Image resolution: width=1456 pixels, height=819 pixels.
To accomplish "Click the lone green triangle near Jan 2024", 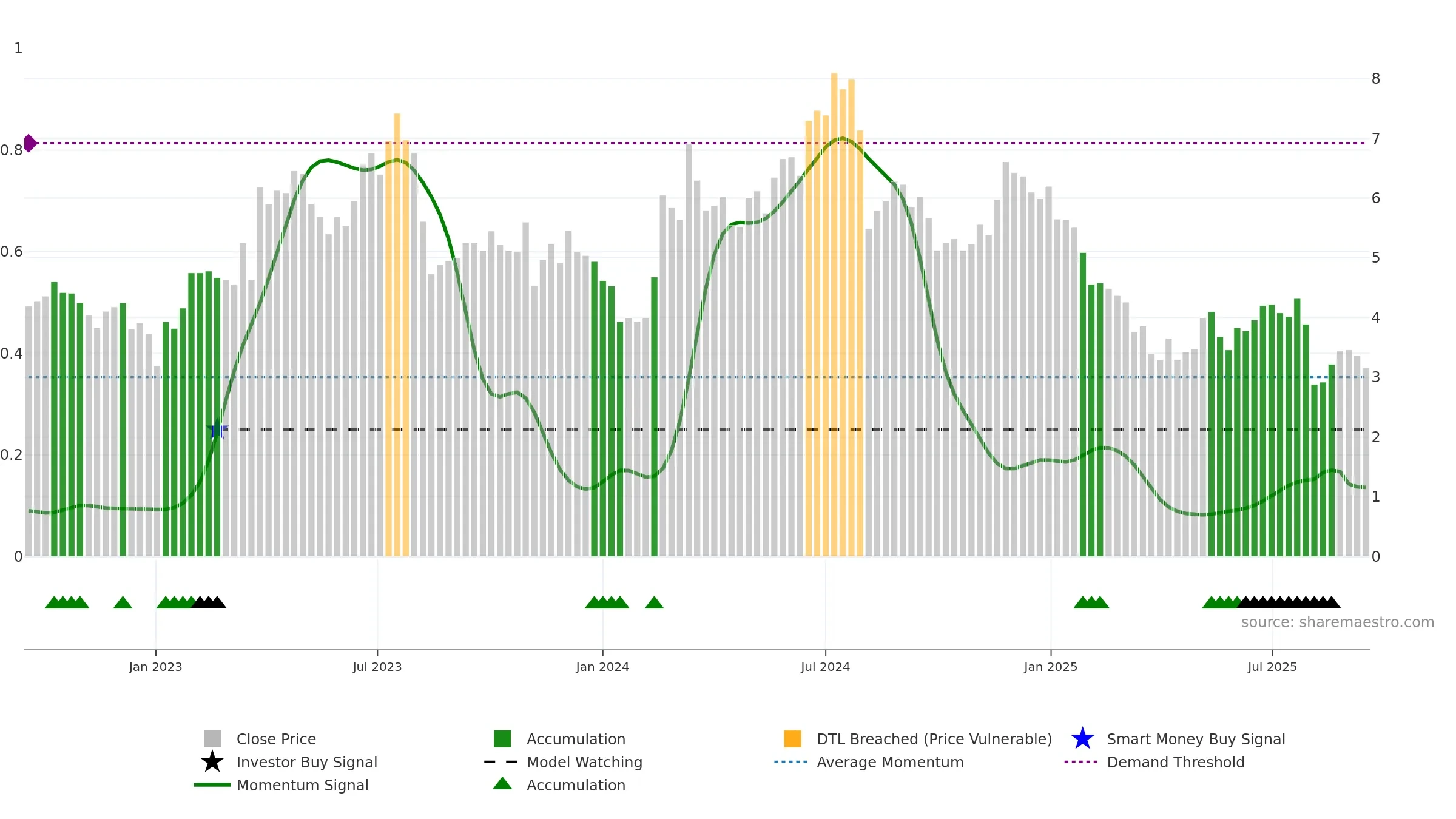I will pyautogui.click(x=654, y=602).
